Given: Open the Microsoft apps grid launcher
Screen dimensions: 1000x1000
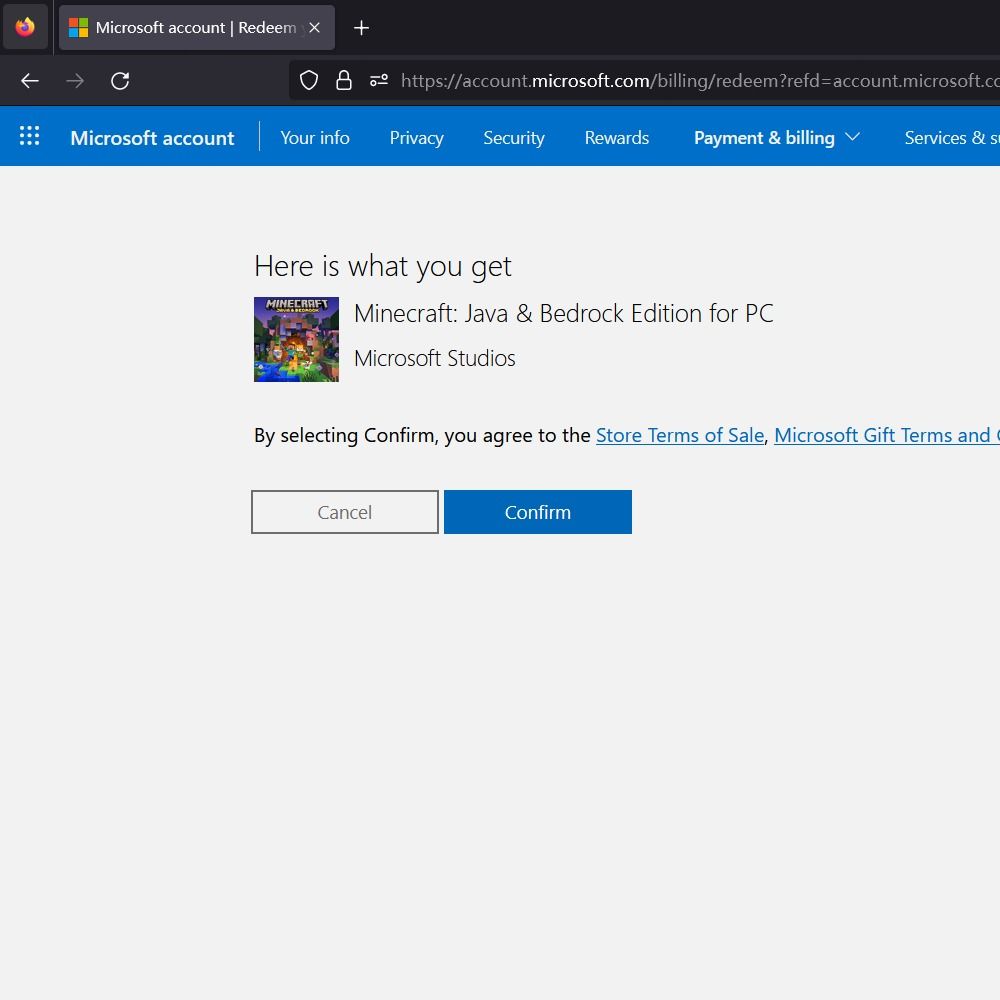Looking at the screenshot, I should pos(30,137).
